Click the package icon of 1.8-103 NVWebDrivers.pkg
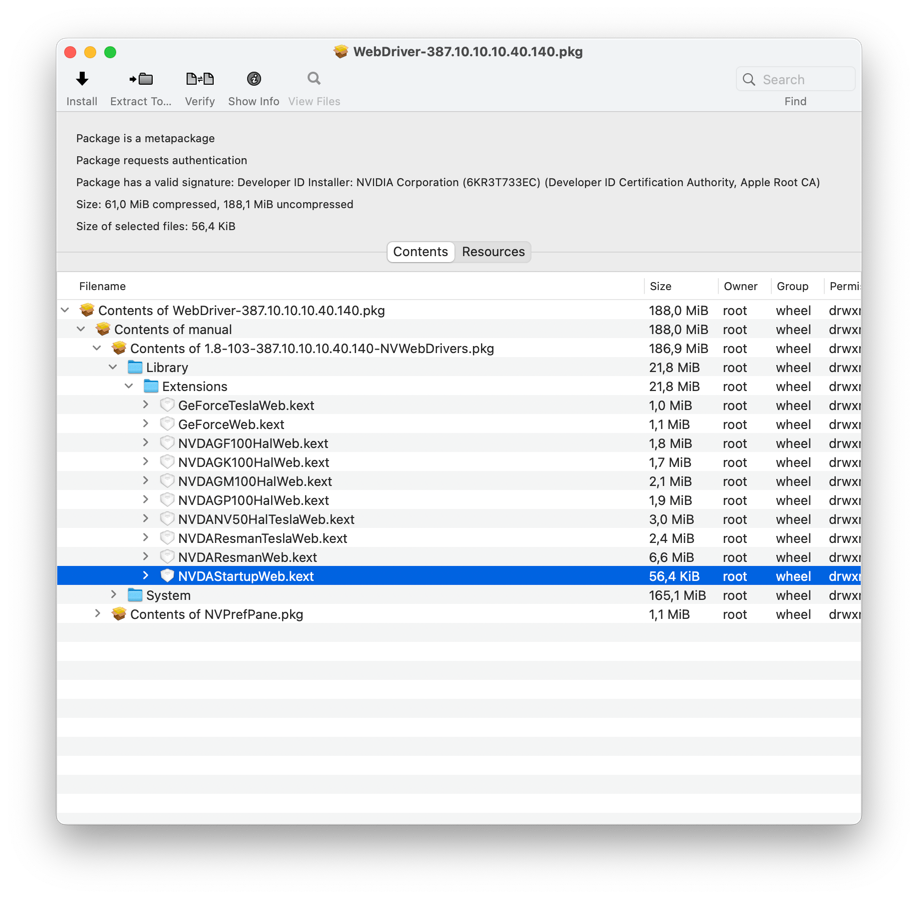918x899 pixels. (119, 348)
